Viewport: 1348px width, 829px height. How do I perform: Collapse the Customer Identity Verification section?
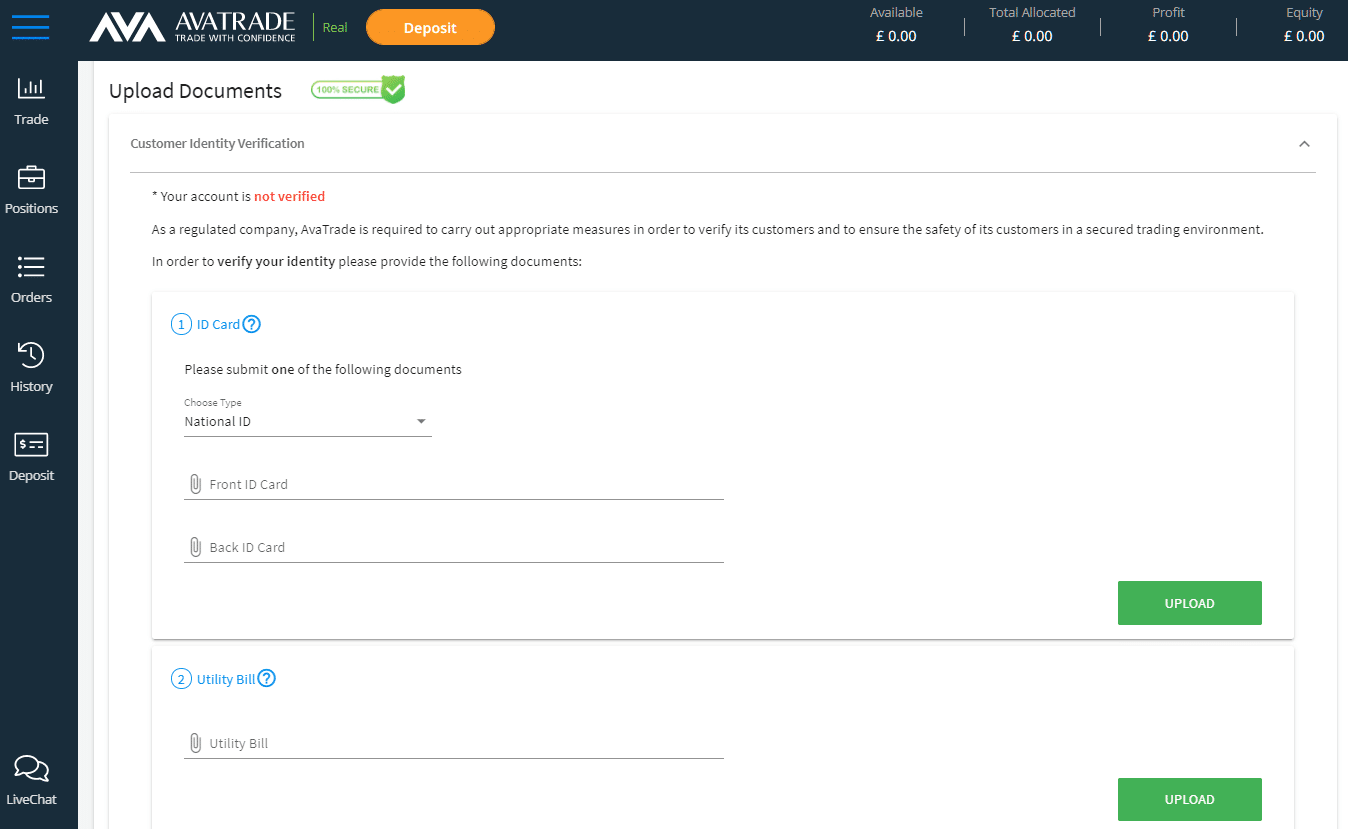pyautogui.click(x=1304, y=143)
